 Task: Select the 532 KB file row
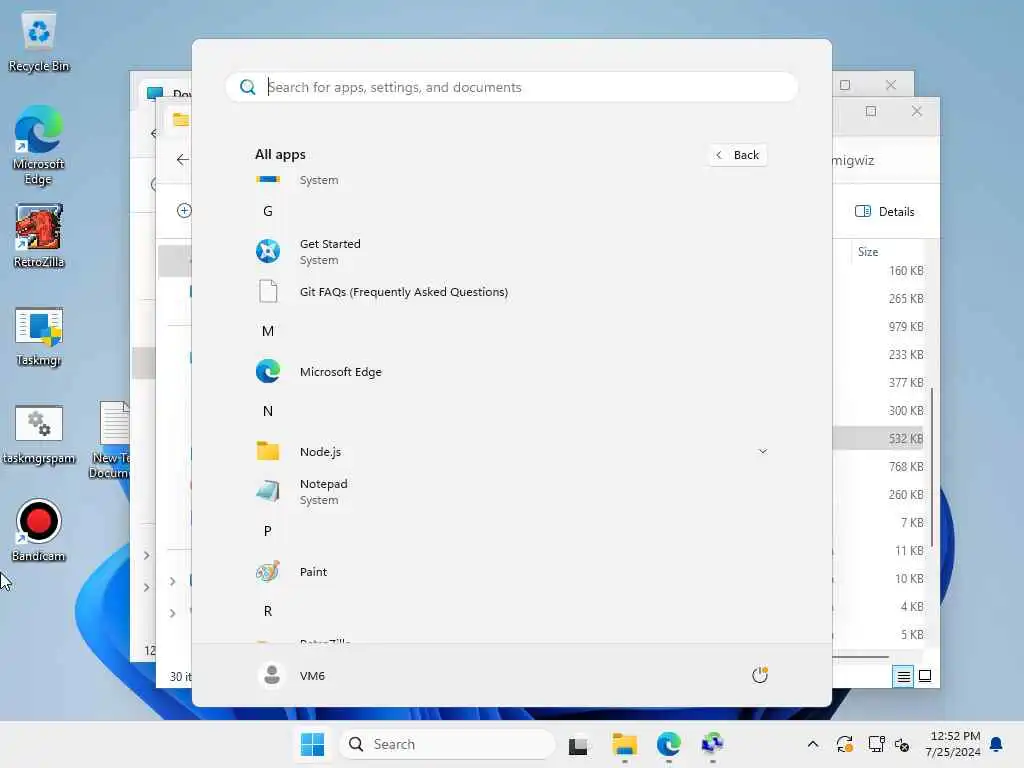tap(879, 438)
